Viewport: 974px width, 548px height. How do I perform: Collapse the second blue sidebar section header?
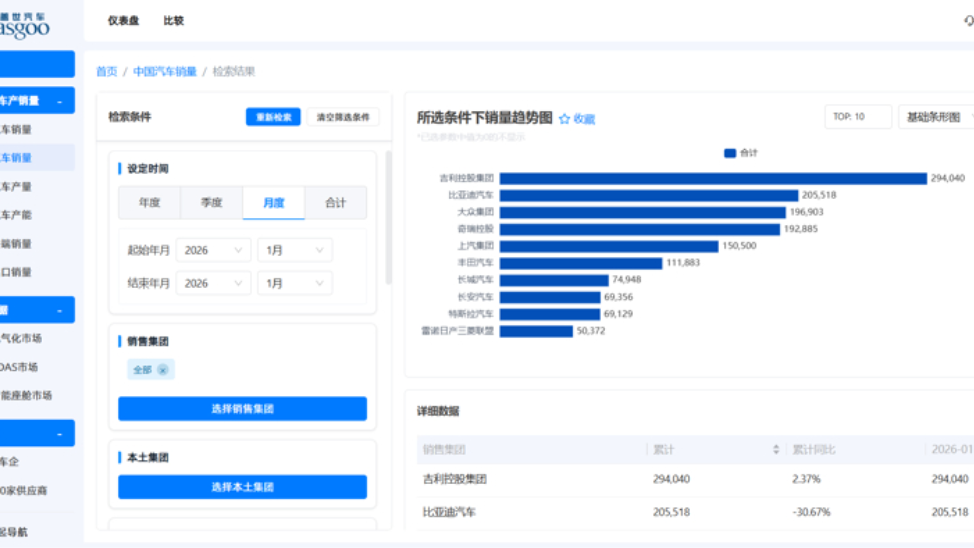click(60, 310)
